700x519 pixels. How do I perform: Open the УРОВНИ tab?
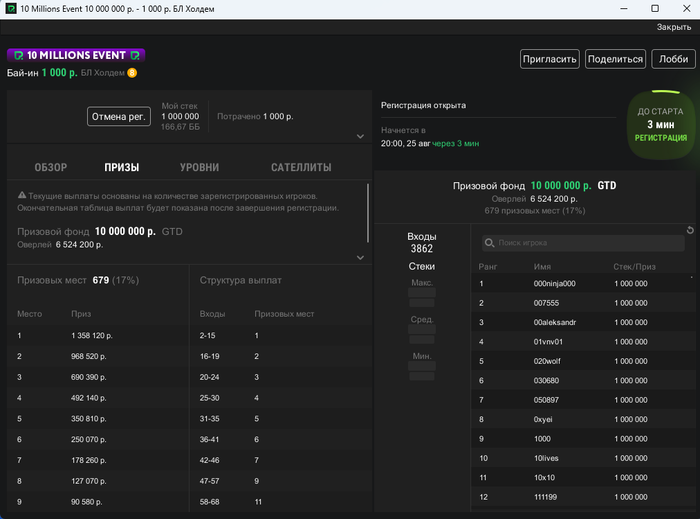(x=200, y=167)
